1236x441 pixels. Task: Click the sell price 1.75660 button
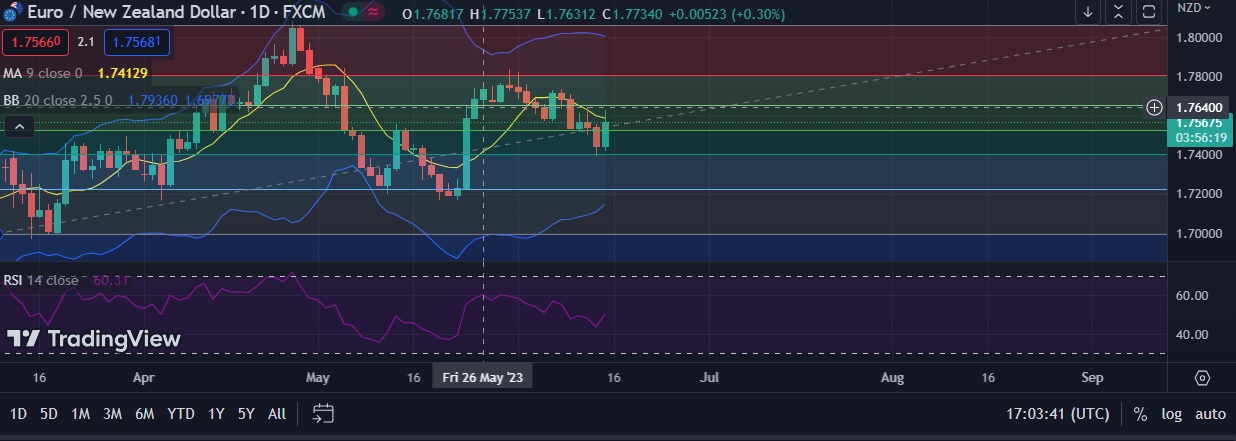[36, 42]
